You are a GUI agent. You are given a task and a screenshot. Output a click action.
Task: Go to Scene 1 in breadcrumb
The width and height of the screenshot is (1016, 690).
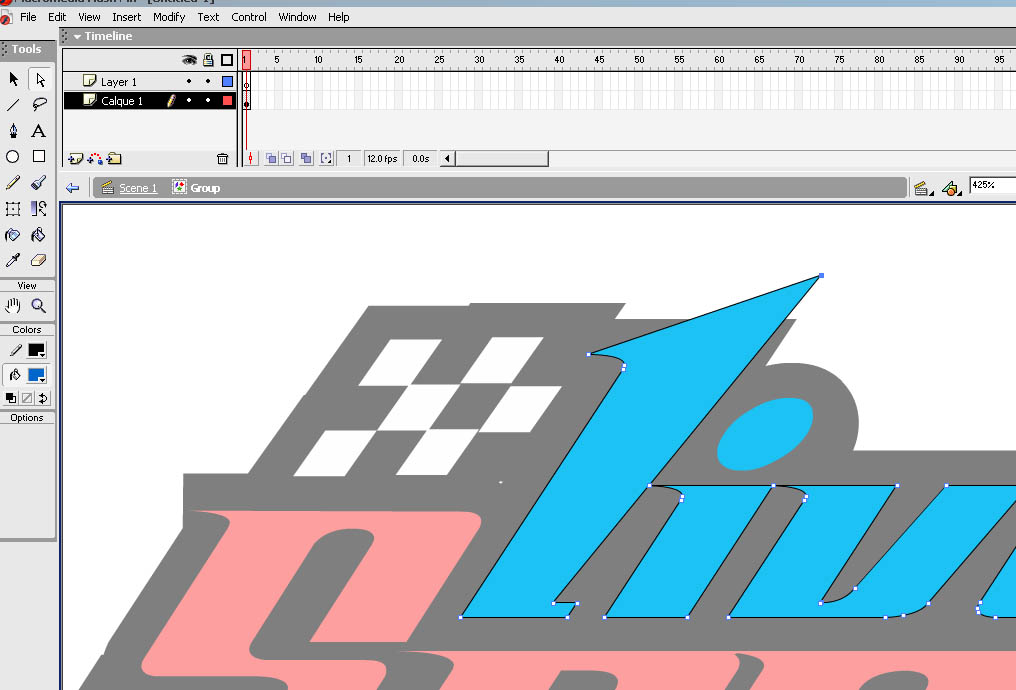(x=138, y=188)
